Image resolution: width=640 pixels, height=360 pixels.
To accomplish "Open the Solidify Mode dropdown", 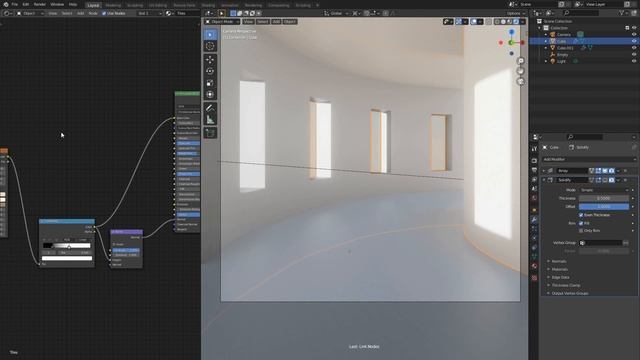I will click(604, 190).
